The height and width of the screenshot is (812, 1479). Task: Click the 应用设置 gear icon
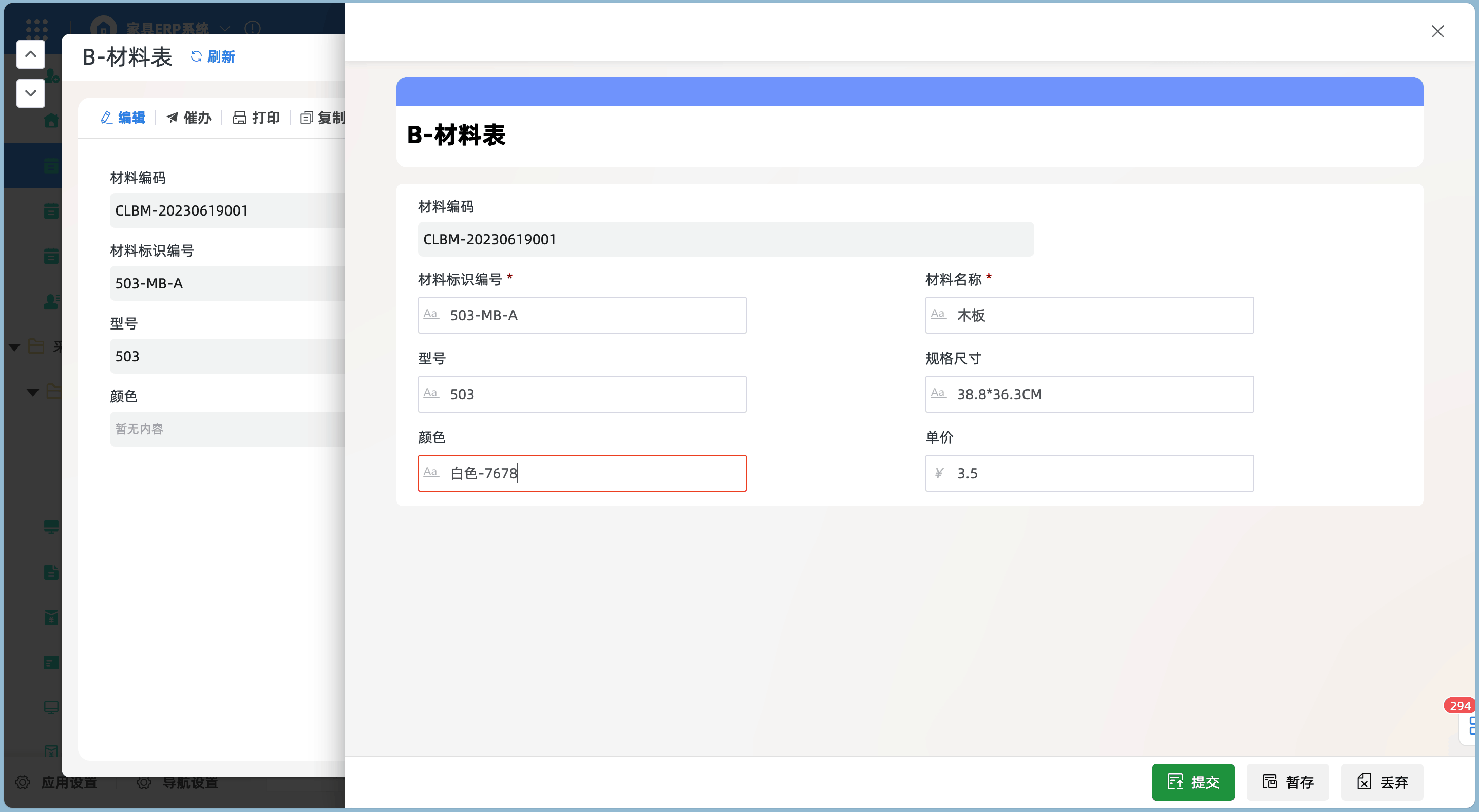(x=23, y=782)
